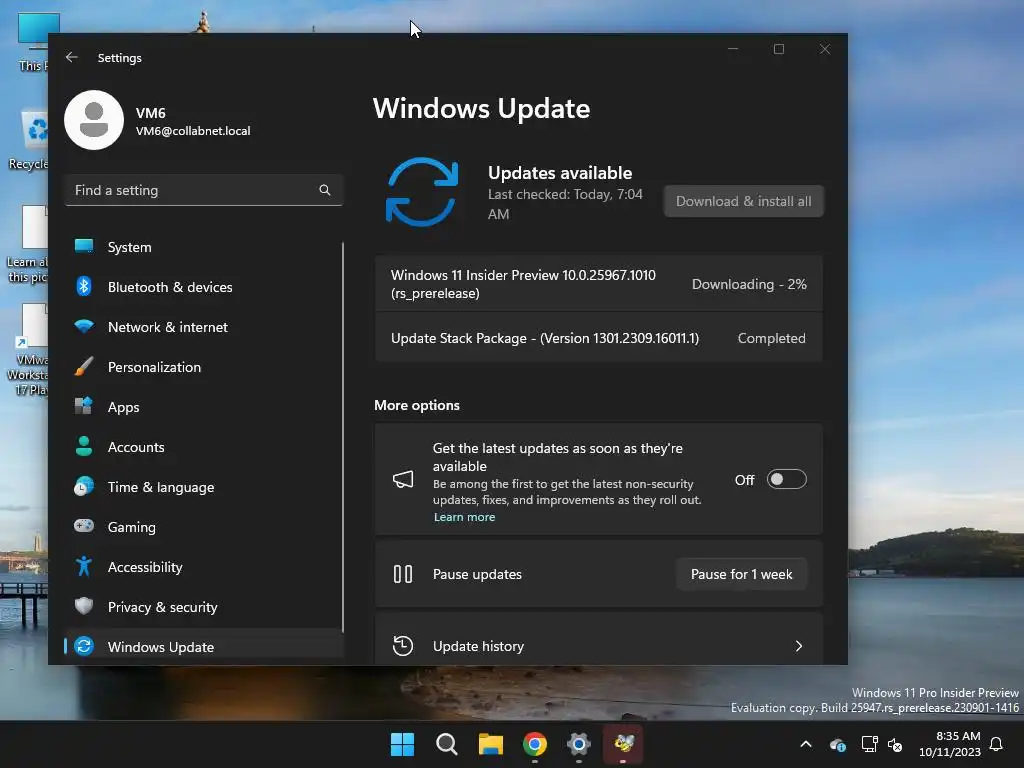Open File Explorer from the taskbar
The image size is (1024, 768).
coord(490,744)
